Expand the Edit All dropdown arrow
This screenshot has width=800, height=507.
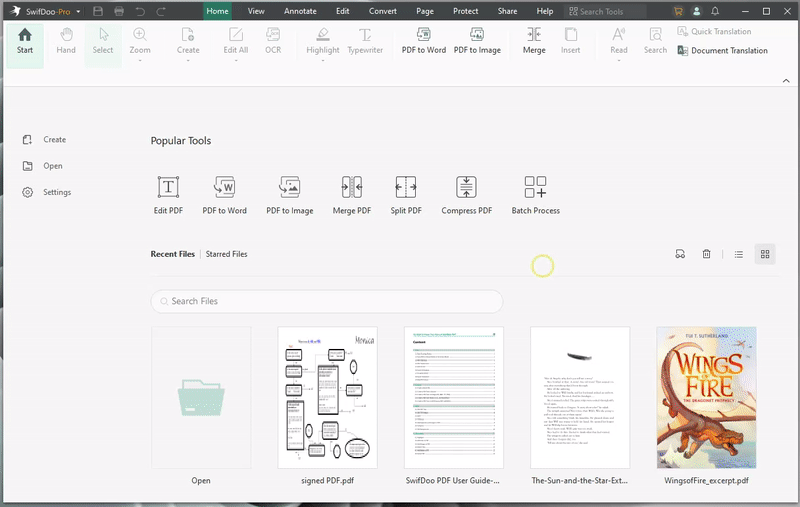click(236, 61)
